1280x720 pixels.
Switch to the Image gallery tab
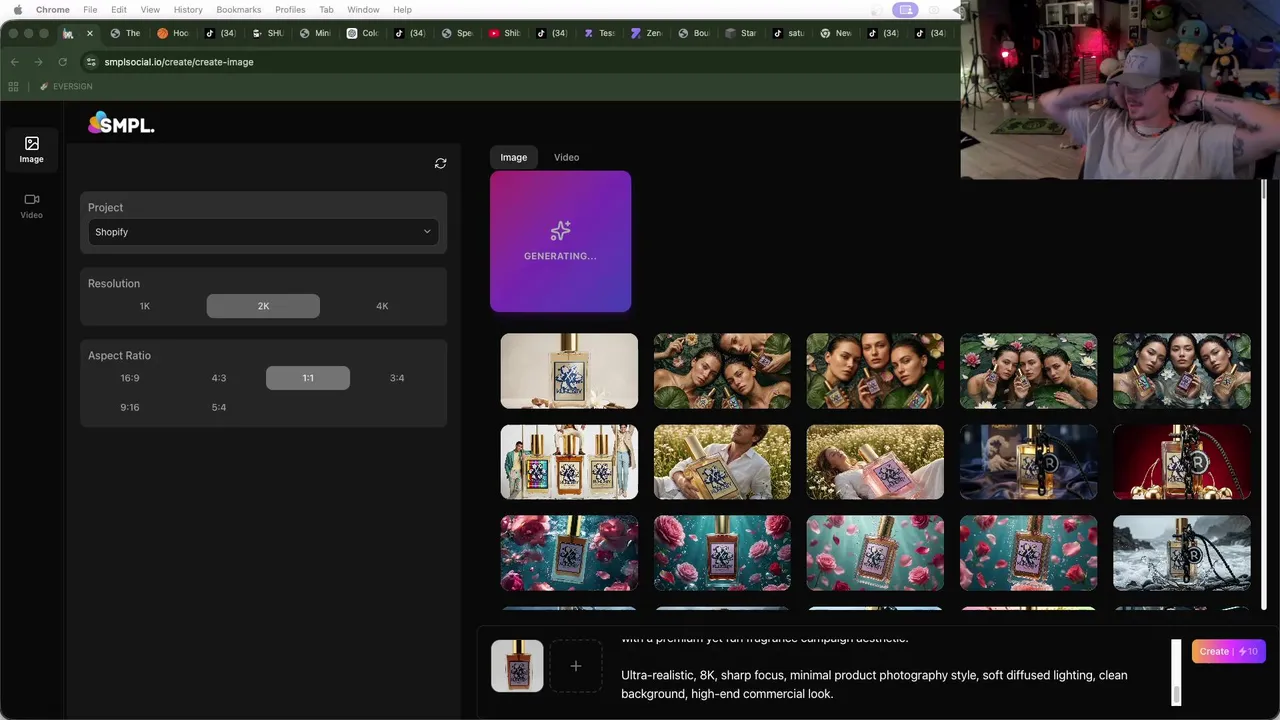514,157
